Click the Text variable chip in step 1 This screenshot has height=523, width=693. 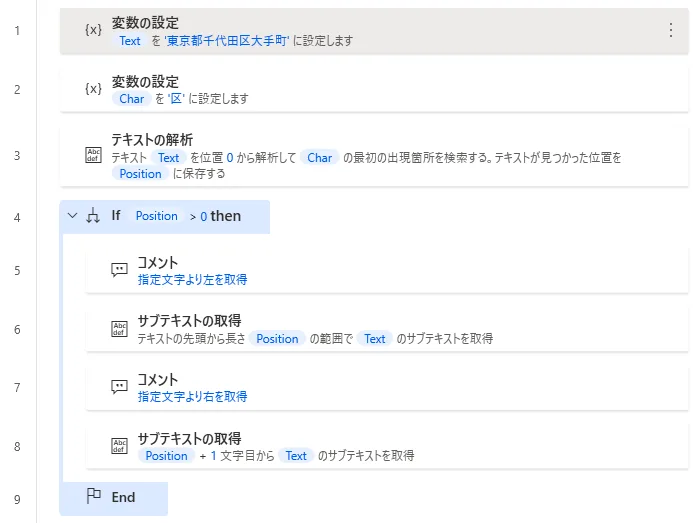click(130, 41)
